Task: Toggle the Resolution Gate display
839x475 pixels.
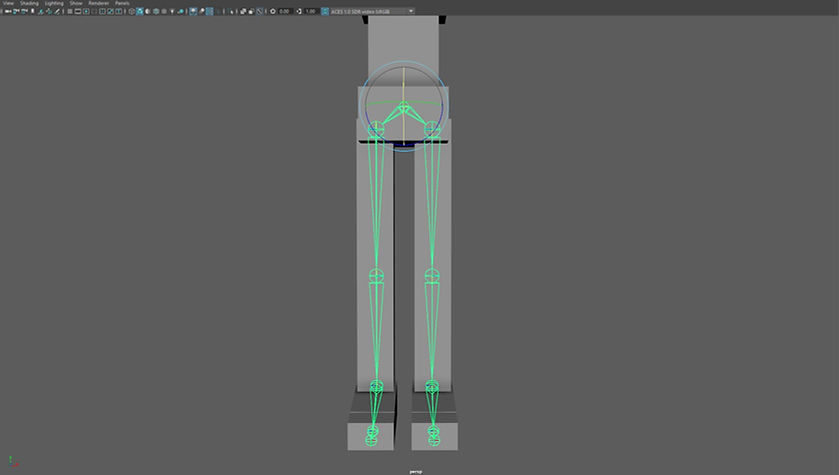Action: click(86, 11)
